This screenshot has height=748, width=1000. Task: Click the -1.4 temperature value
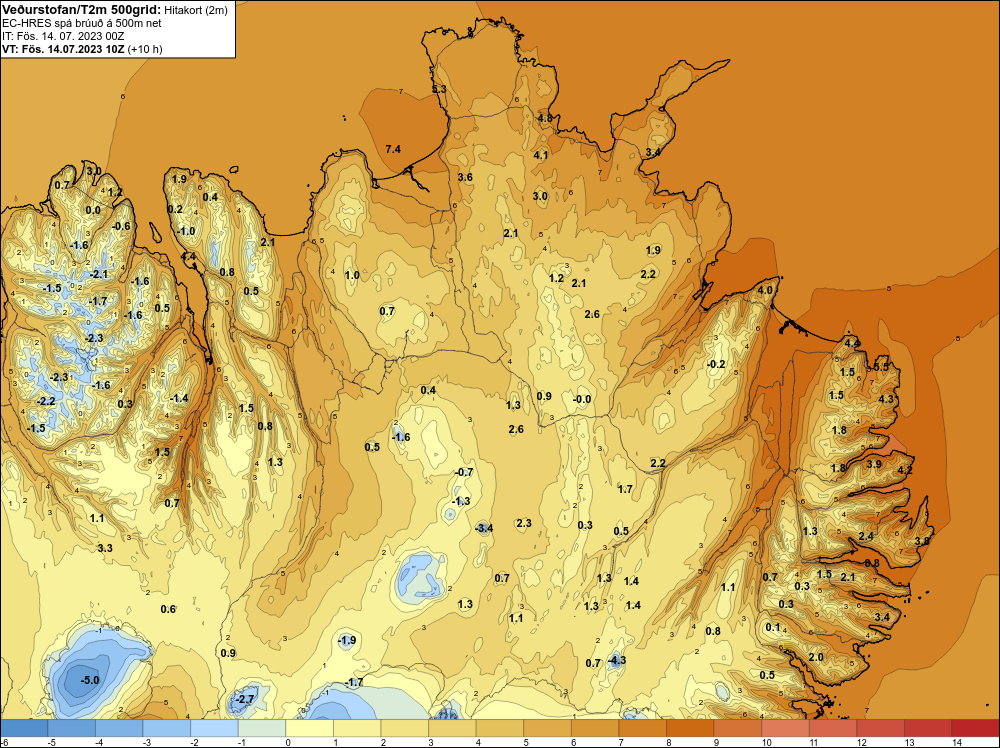[179, 399]
